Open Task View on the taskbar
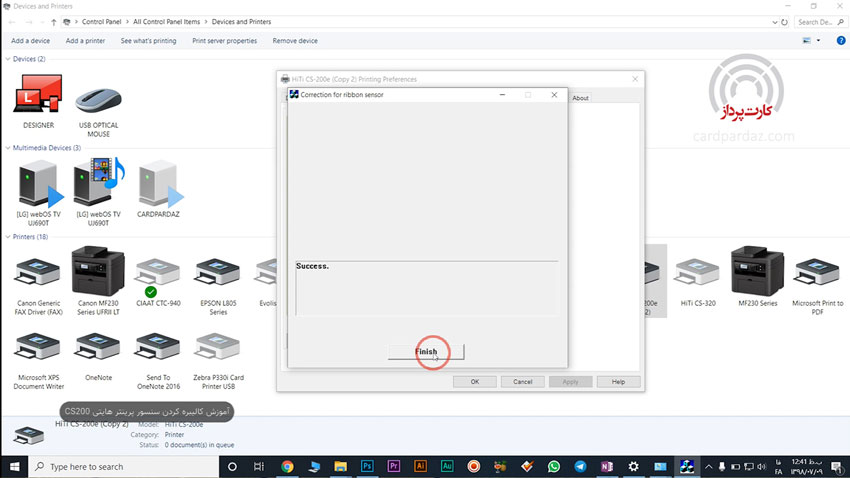Screen dimensions: 850x478 (x=259, y=467)
